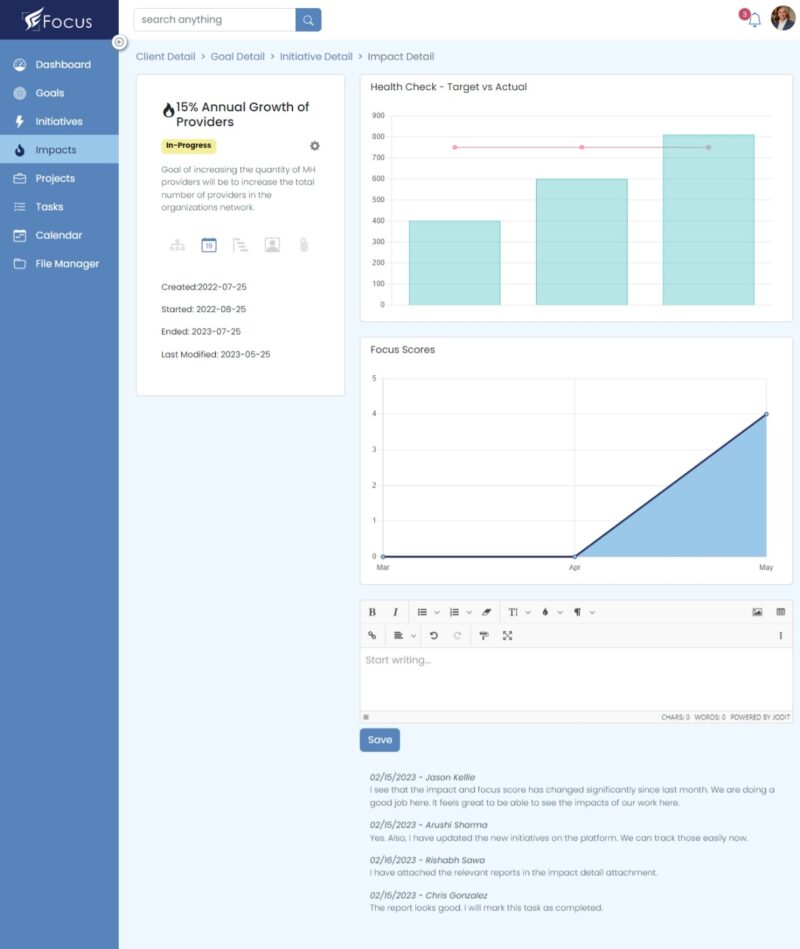
Task: Open the font size dropdown in the editor
Action: coord(516,611)
